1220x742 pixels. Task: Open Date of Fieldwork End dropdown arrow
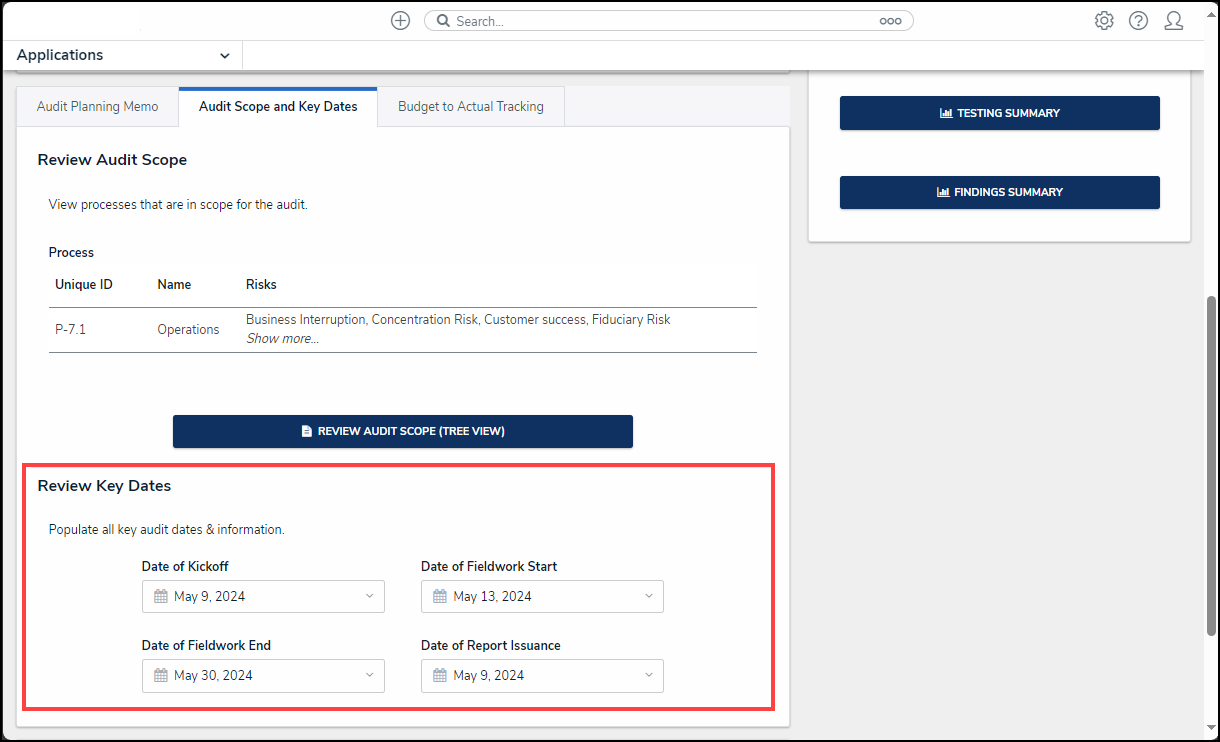coord(369,675)
